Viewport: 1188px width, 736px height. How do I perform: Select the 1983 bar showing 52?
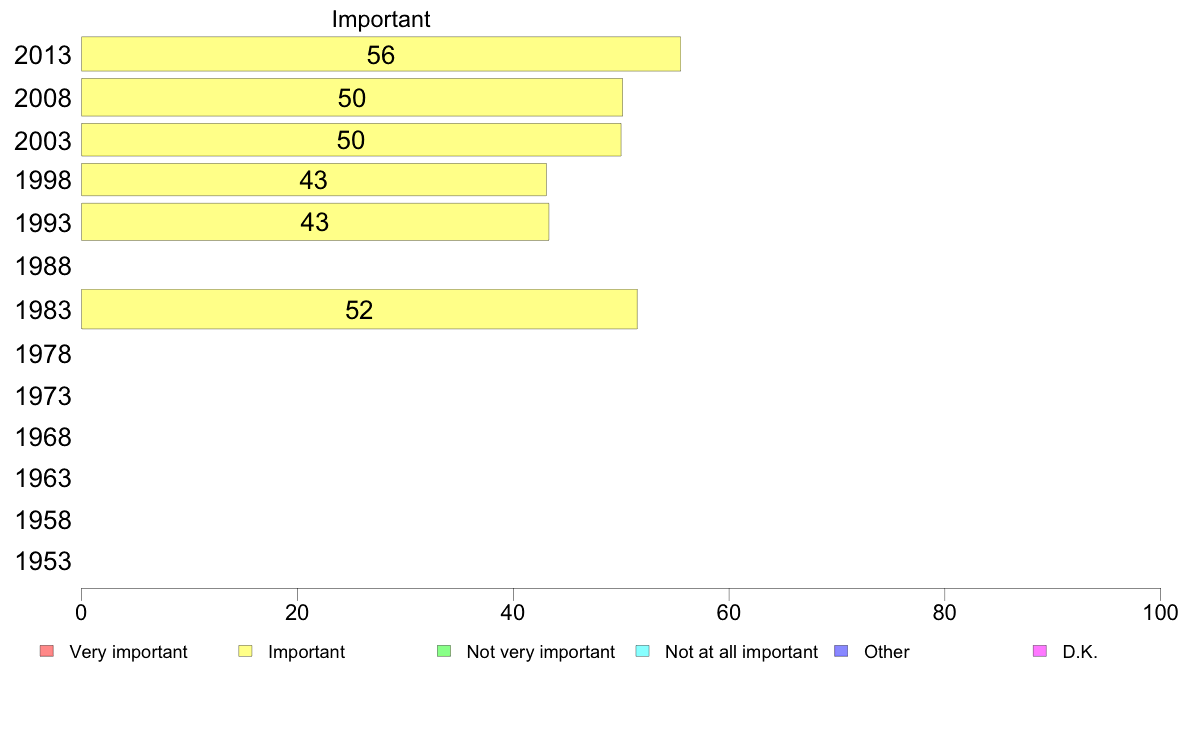point(359,309)
